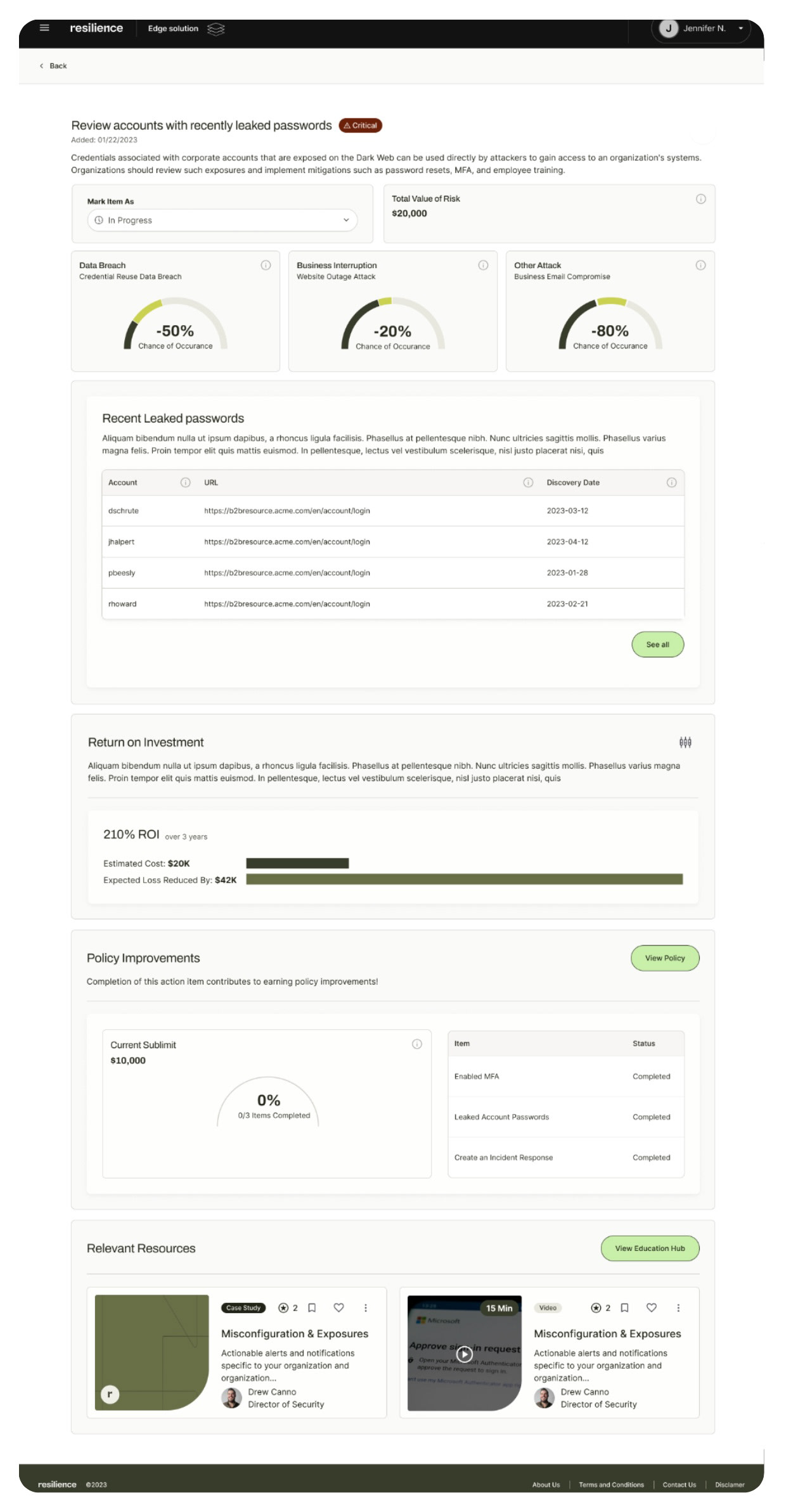Open the hamburger menu in top bar
The image size is (791, 1512).
[44, 28]
